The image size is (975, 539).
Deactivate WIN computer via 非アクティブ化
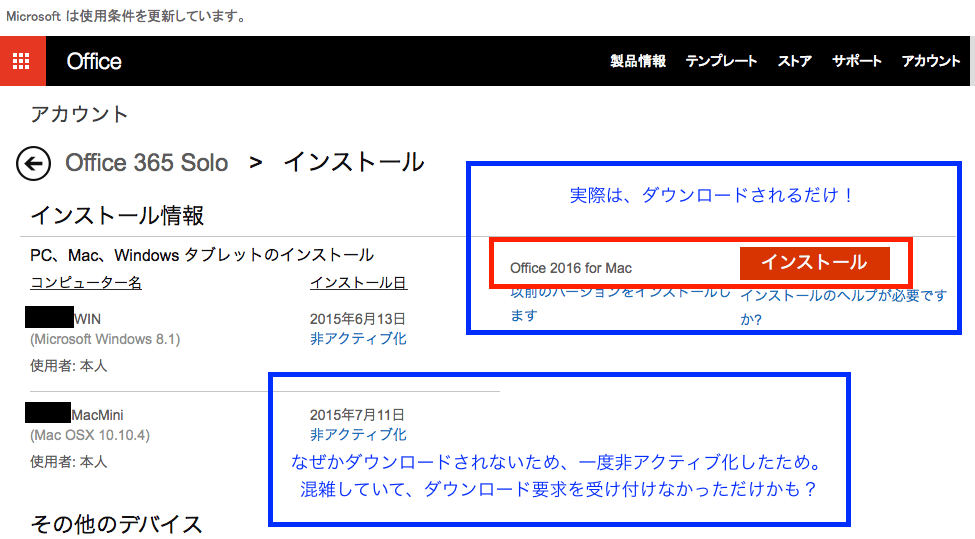(x=358, y=339)
